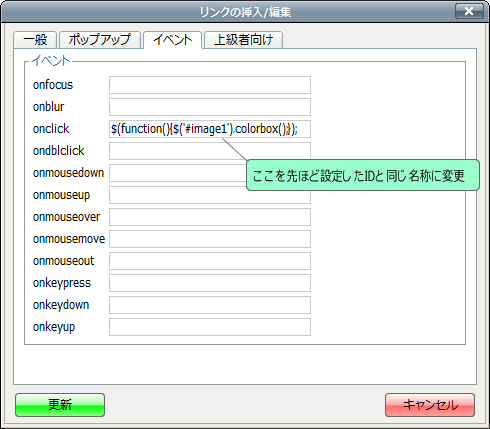Open the 上級者向け tab
490x429 pixels.
pos(243,40)
